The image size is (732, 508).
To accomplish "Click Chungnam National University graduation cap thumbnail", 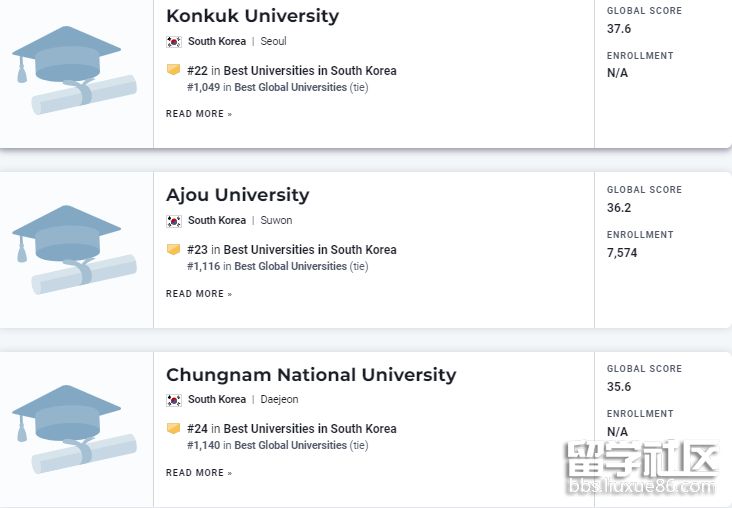I will [74, 429].
